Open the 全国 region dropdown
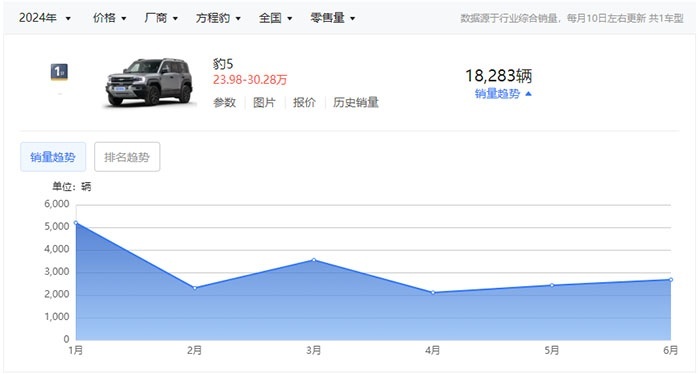Viewport: 700px width, 374px height. point(275,18)
